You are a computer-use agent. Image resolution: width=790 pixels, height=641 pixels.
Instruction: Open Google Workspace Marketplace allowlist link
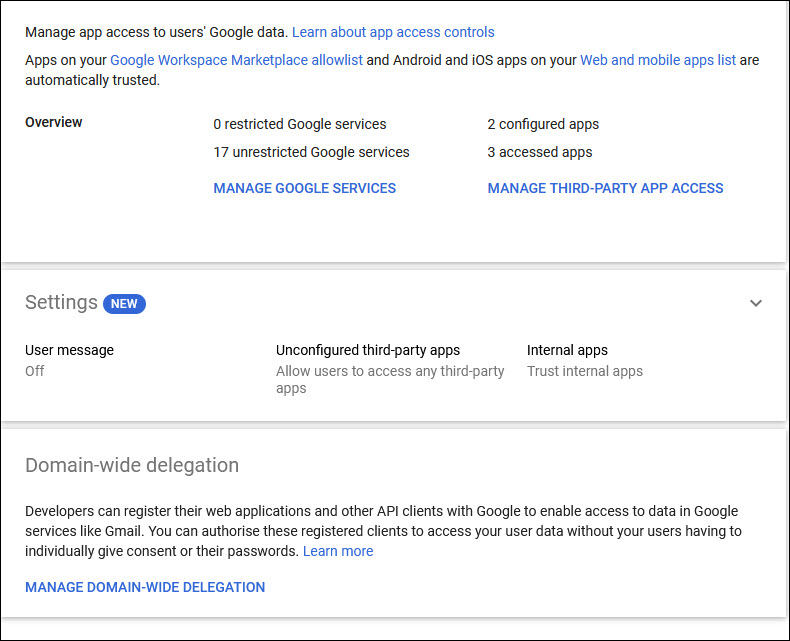[236, 60]
